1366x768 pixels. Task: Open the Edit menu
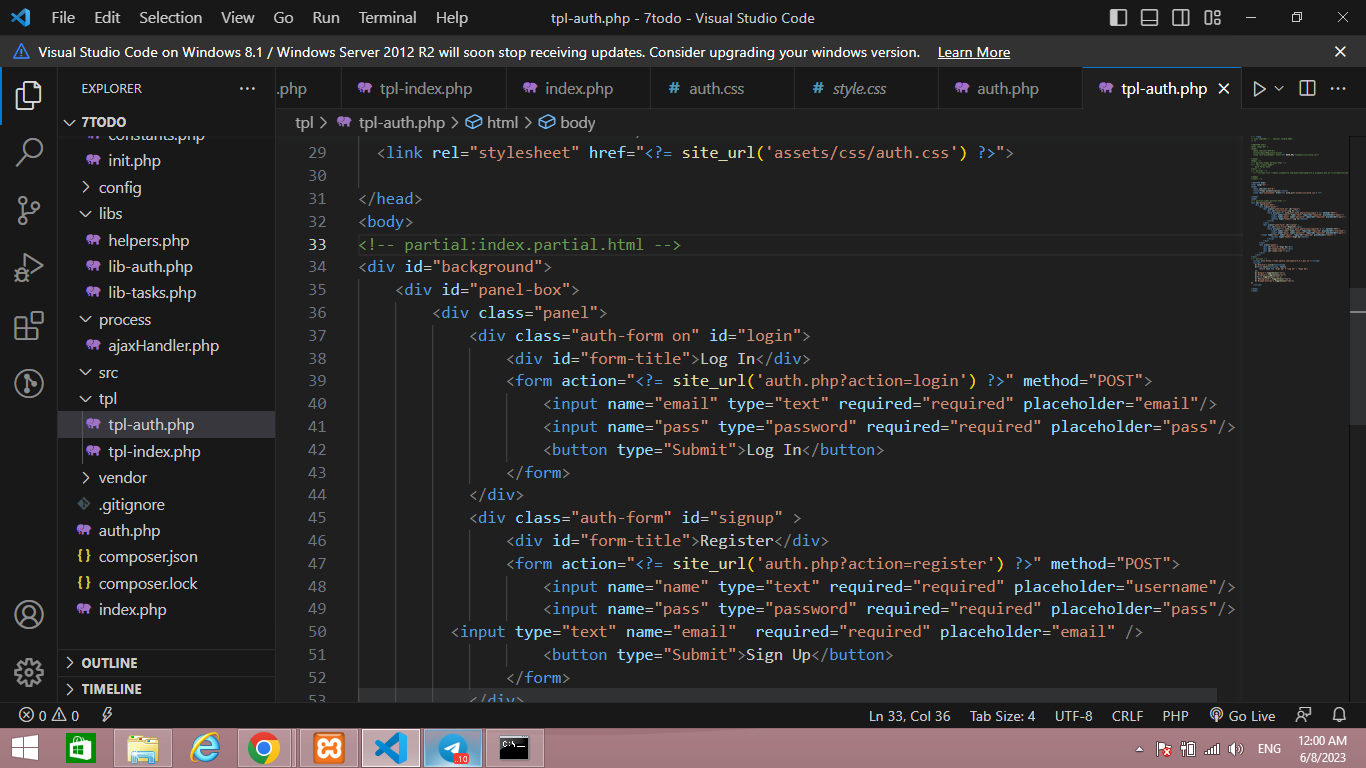pyautogui.click(x=107, y=18)
